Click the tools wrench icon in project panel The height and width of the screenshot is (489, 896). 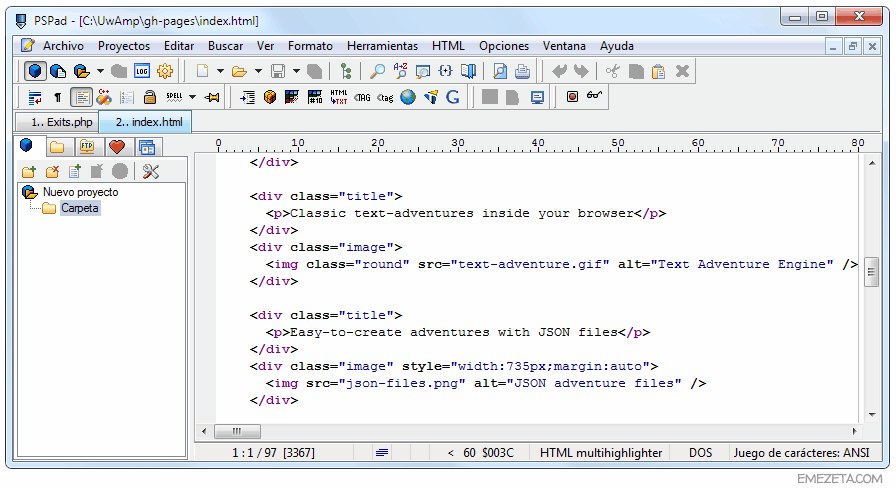[x=151, y=171]
